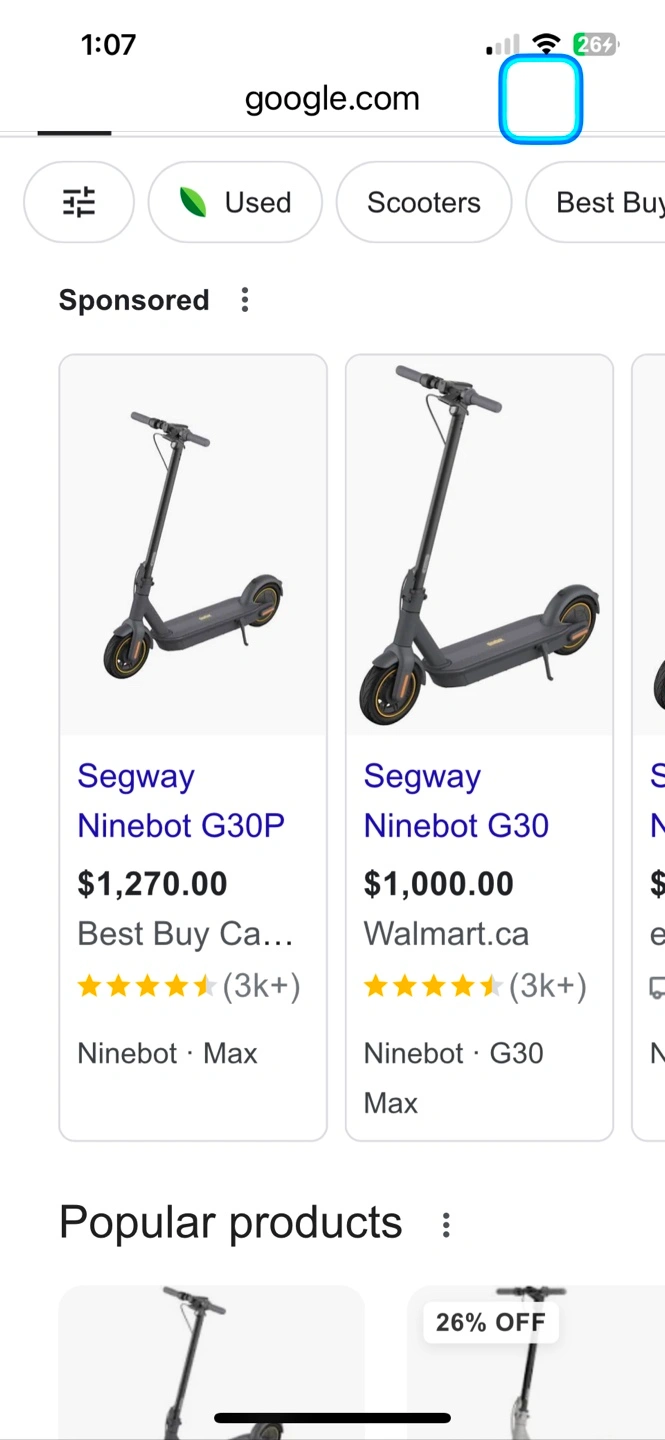Toggle the Scooters filter chip
Screen dimensions: 665x1440
(x=424, y=202)
